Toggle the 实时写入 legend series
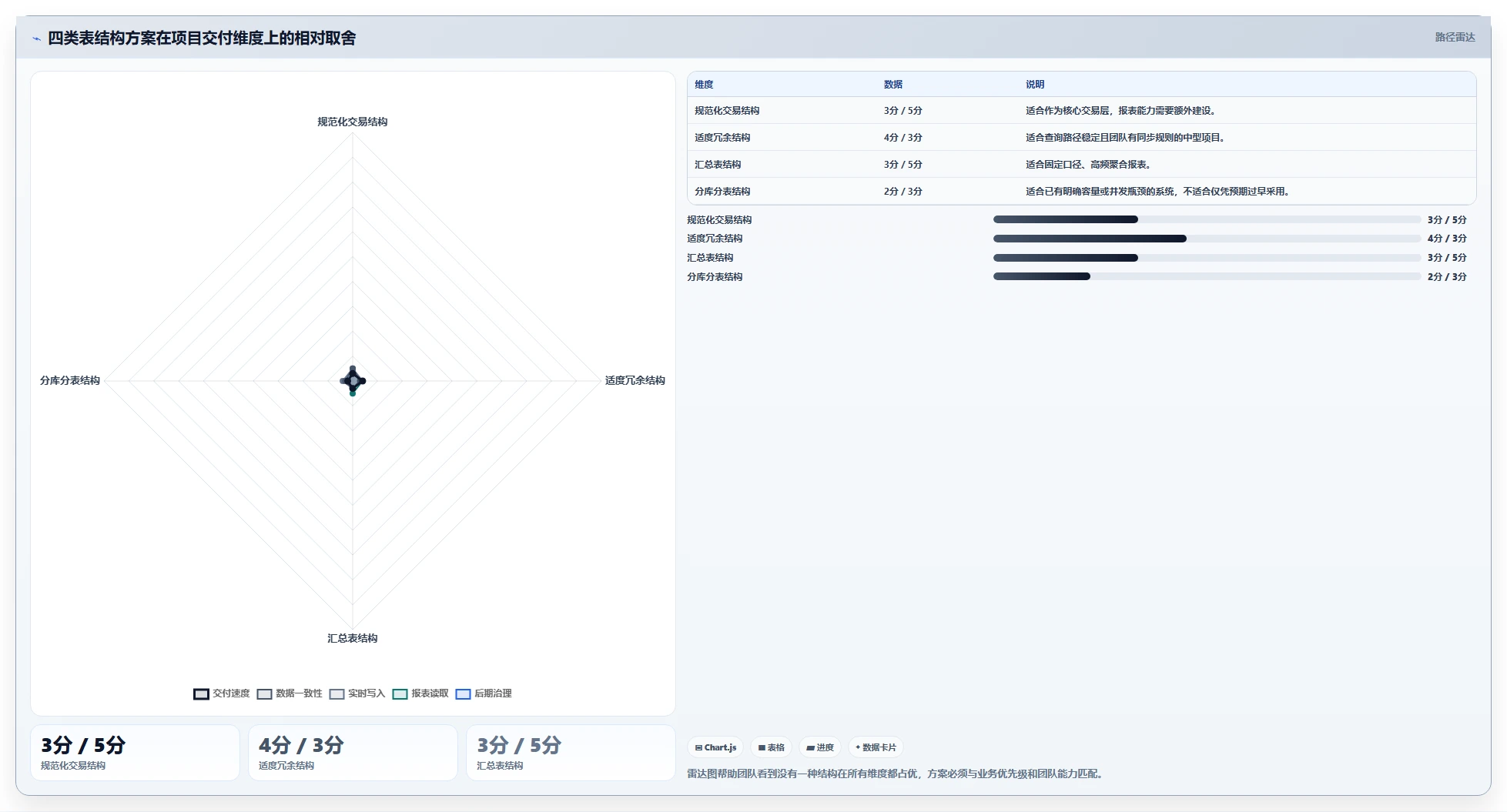The image size is (1507, 812). pyautogui.click(x=357, y=693)
